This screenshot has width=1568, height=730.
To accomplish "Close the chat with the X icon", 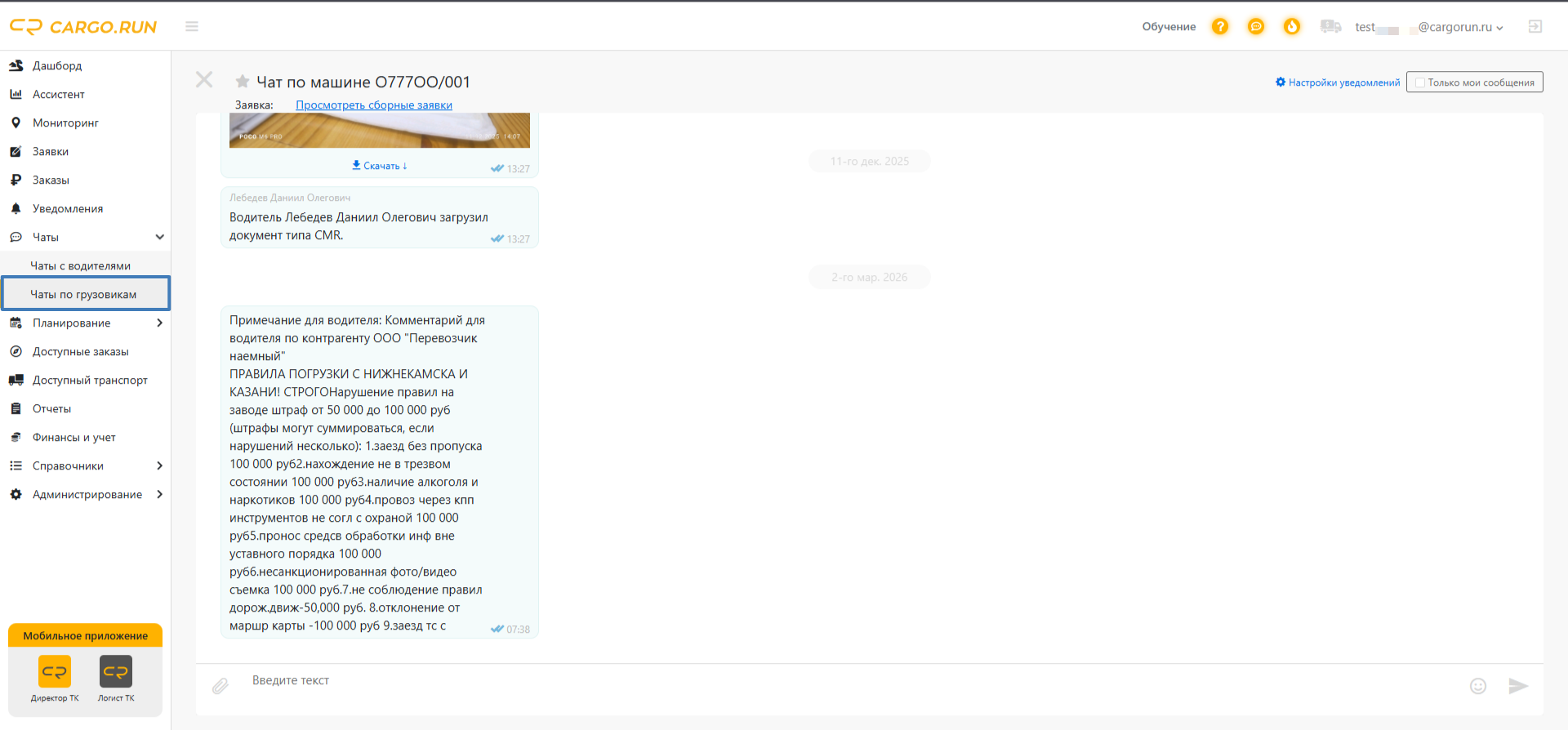I will pyautogui.click(x=204, y=79).
